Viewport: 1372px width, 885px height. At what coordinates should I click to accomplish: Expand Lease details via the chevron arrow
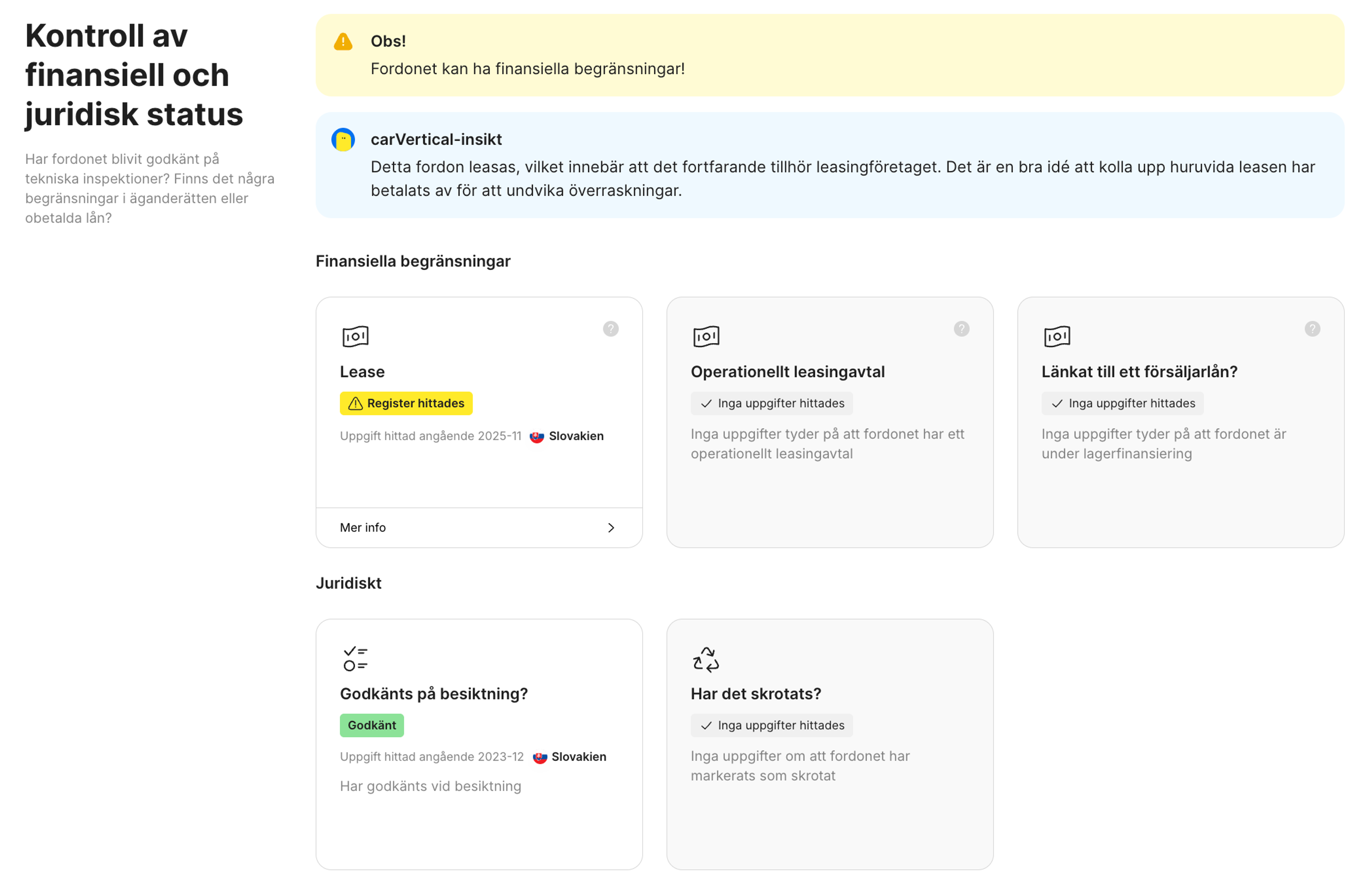pyautogui.click(x=611, y=528)
